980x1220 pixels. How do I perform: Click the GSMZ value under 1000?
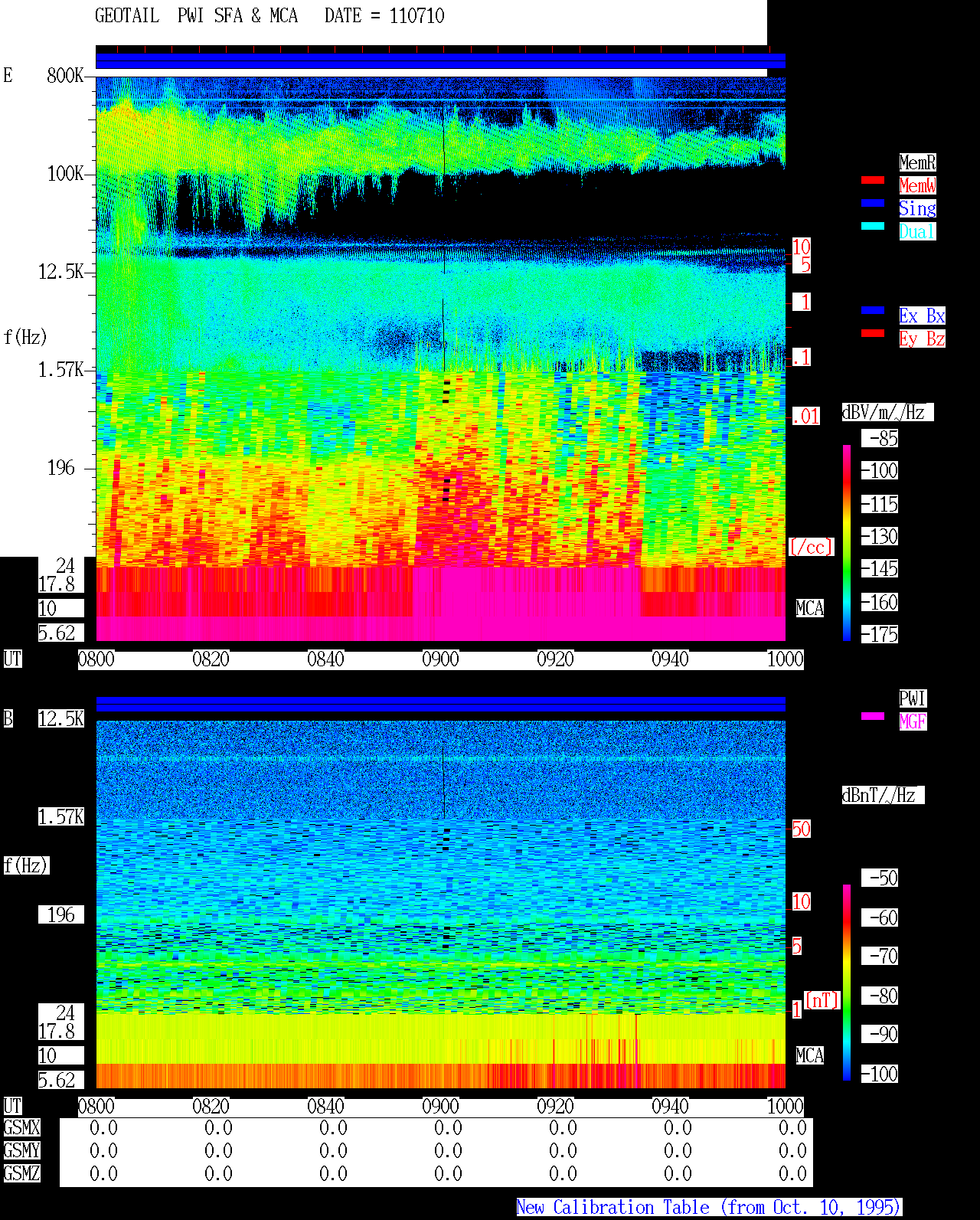[792, 1173]
